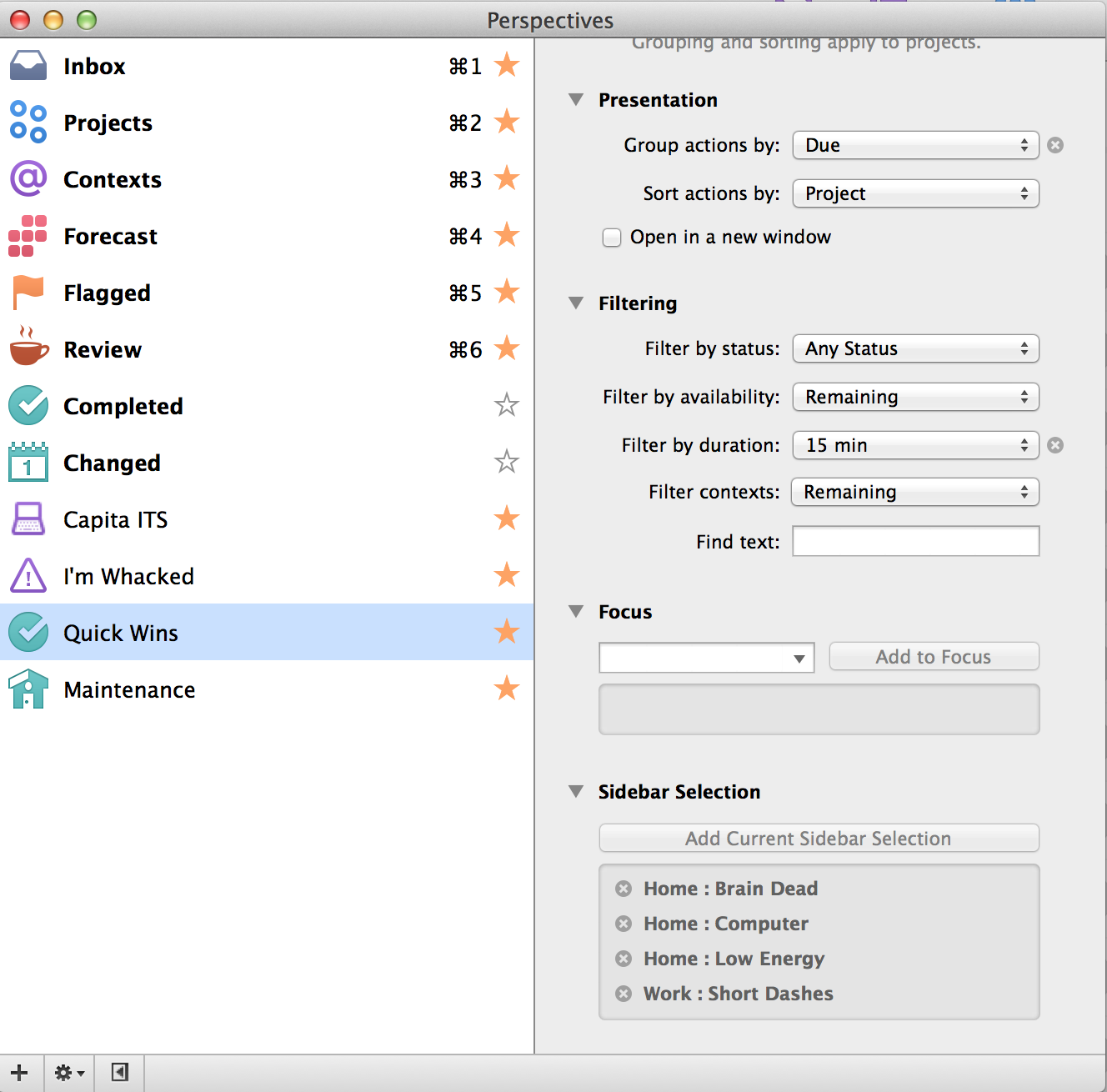Toggle favorite star for Quick Wins
Screen dimensions: 1107x1092
coord(507,632)
